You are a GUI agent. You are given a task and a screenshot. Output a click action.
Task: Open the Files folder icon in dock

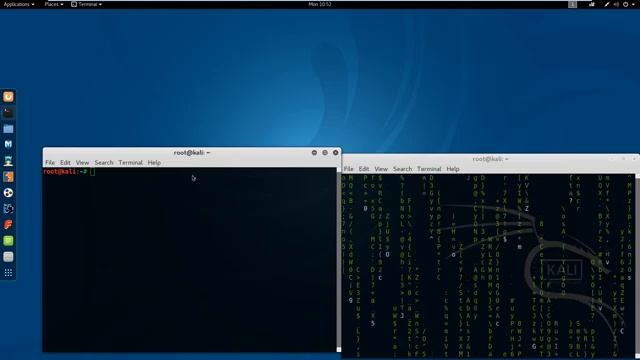[x=8, y=129]
